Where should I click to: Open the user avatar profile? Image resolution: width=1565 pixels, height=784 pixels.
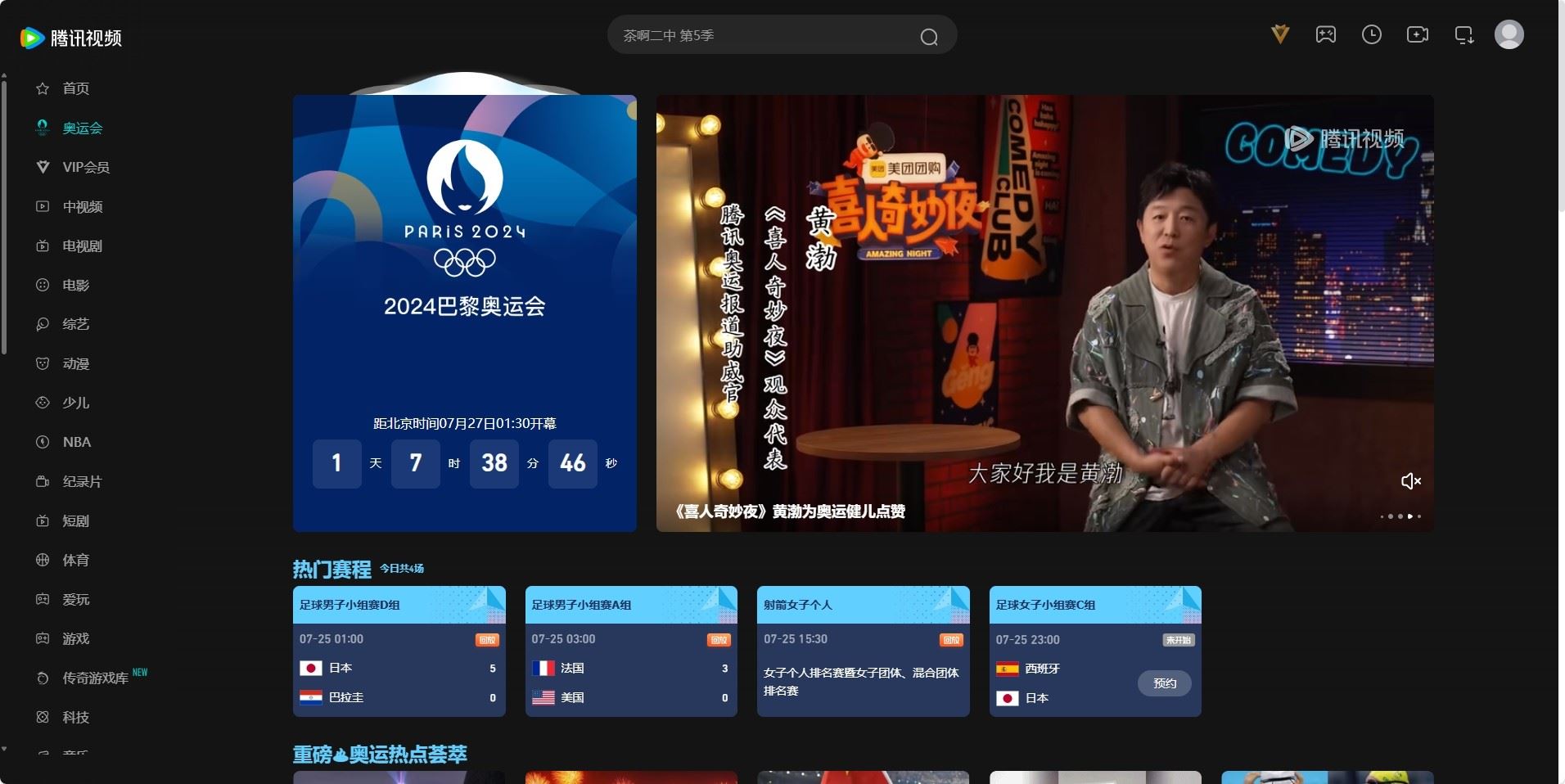coord(1509,34)
